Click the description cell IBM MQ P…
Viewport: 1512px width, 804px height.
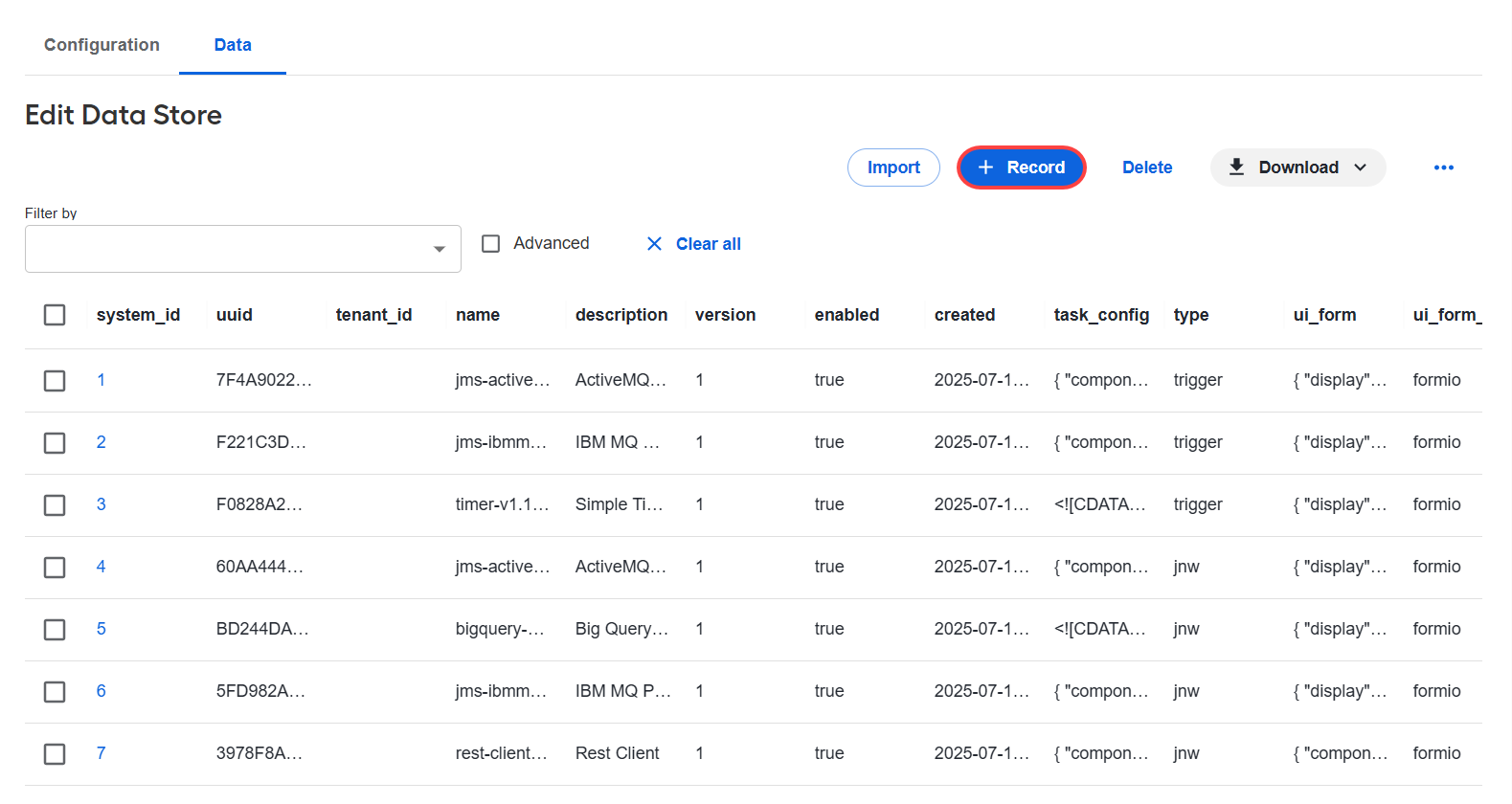click(x=623, y=691)
